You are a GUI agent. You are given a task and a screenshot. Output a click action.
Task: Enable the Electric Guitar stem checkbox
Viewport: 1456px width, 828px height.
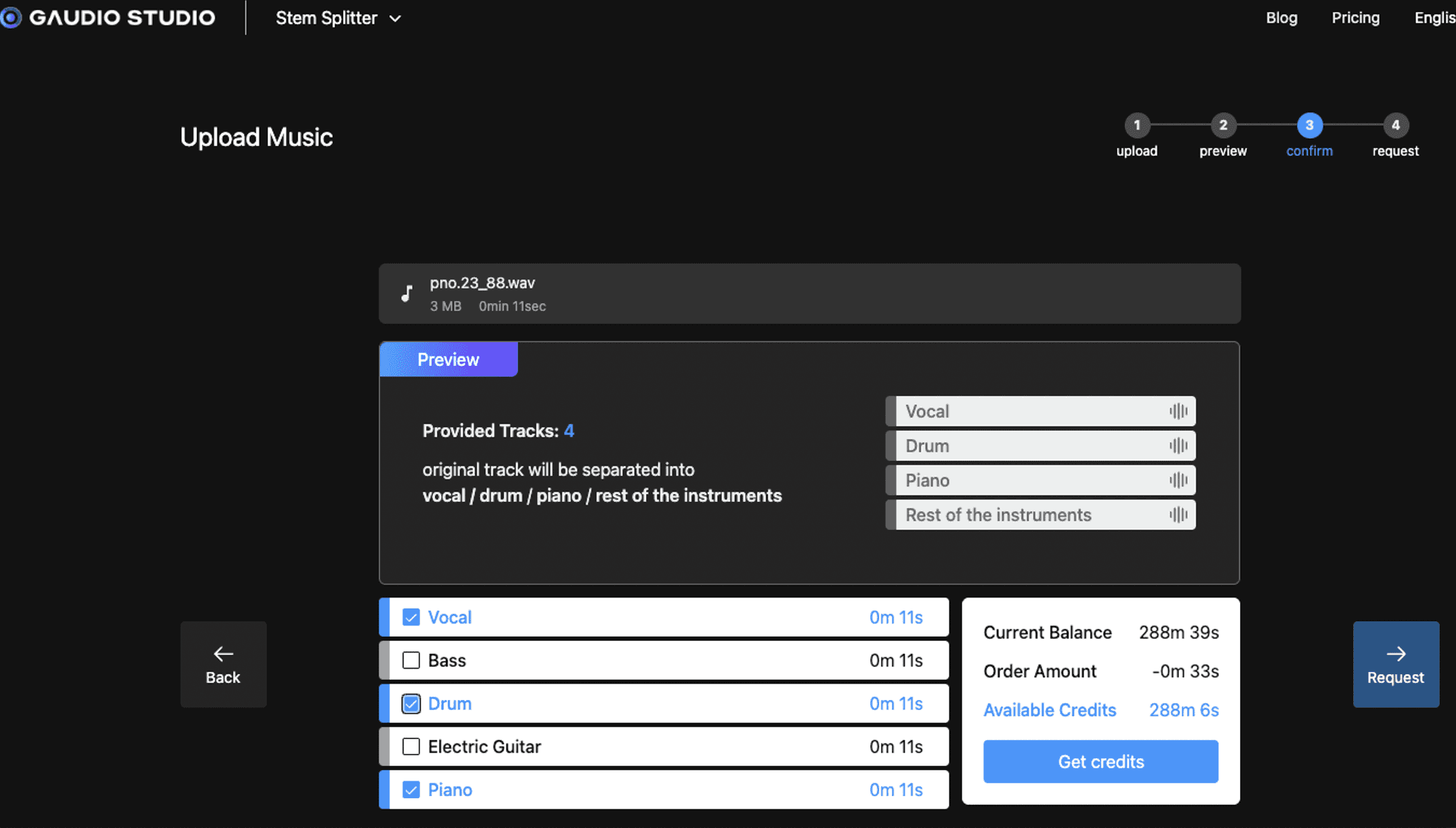pyautogui.click(x=411, y=747)
